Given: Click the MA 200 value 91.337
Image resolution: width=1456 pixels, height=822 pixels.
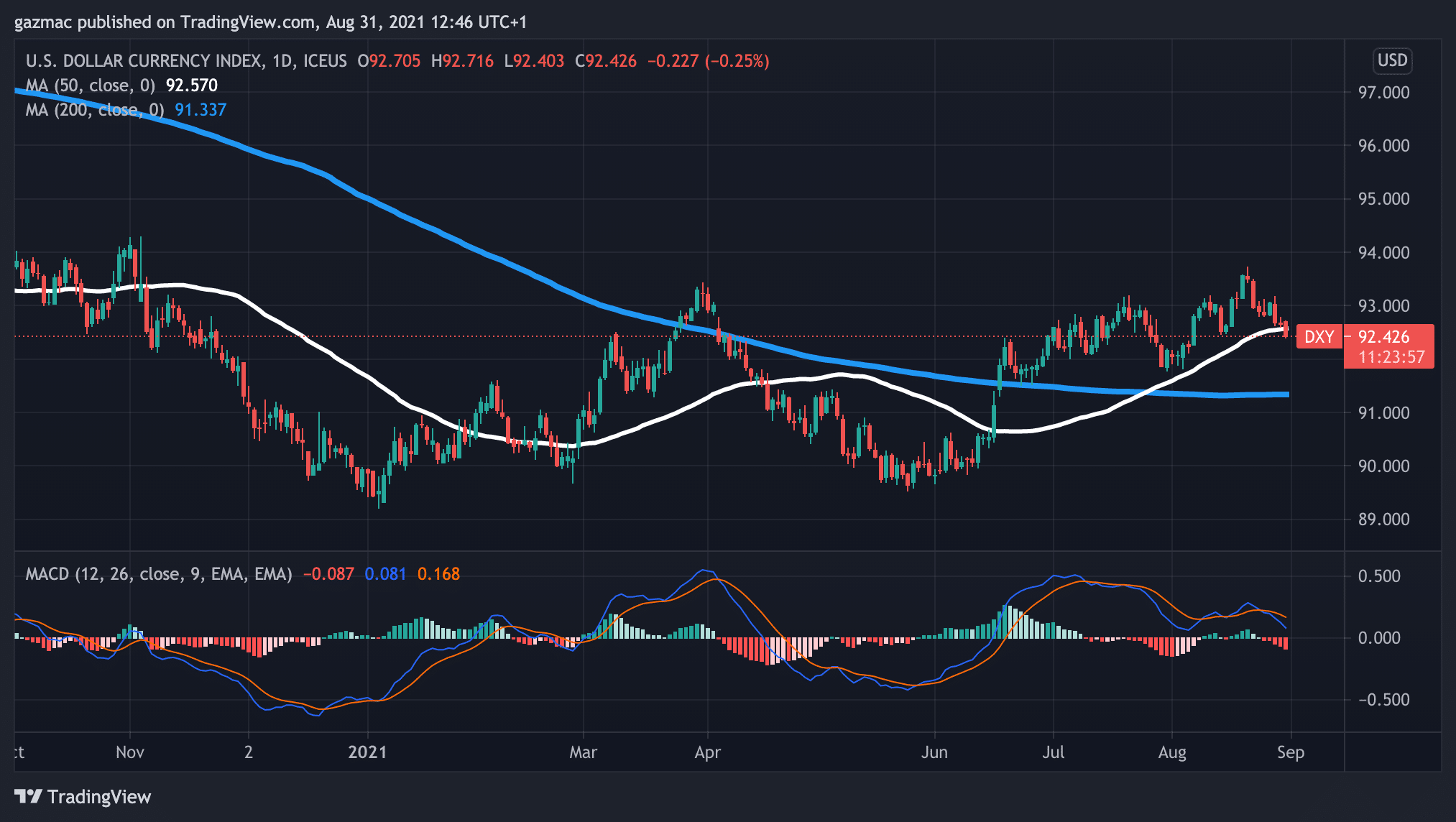Looking at the screenshot, I should coord(201,110).
